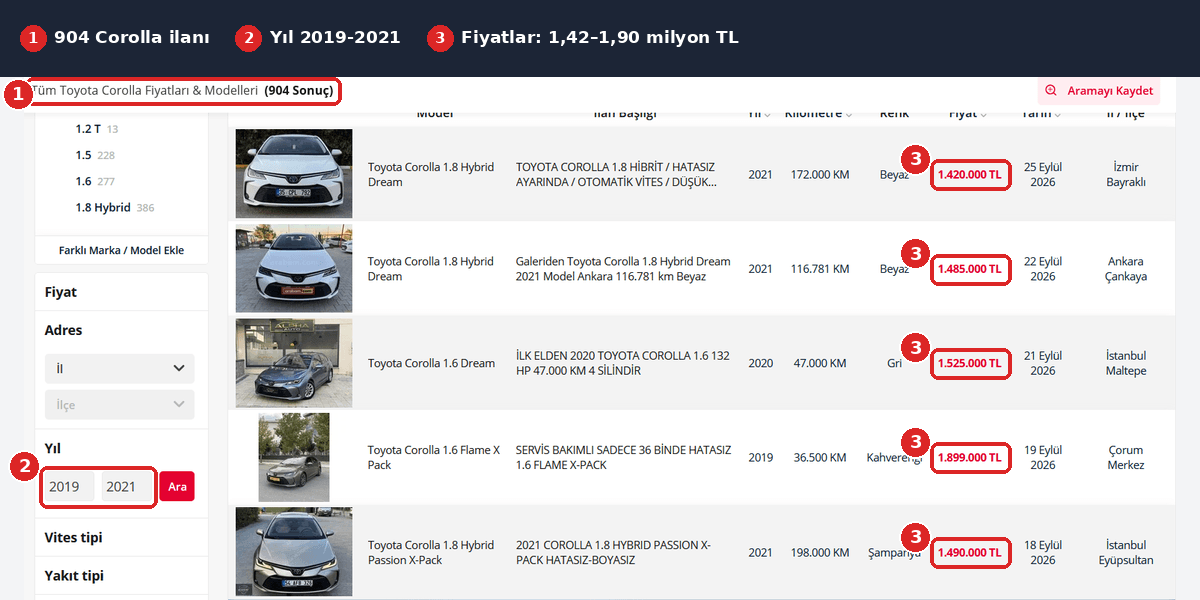Click the minimum year field showing 2019
Image resolution: width=1200 pixels, height=600 pixels.
point(70,487)
